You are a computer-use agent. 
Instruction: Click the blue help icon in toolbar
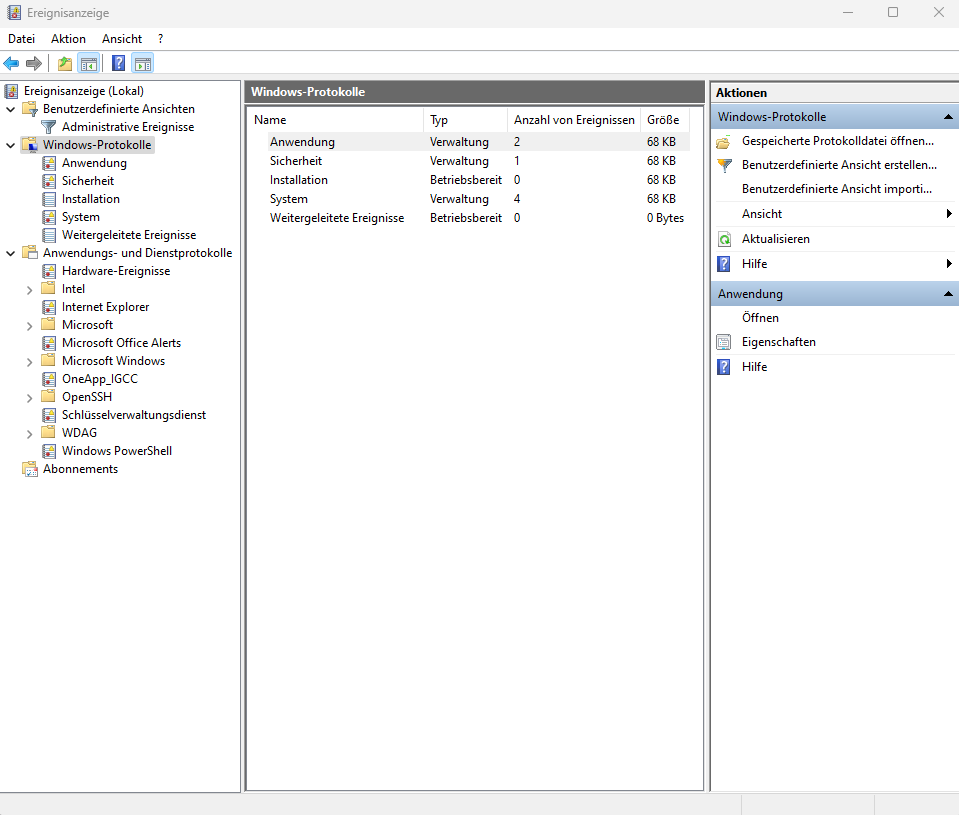point(118,64)
